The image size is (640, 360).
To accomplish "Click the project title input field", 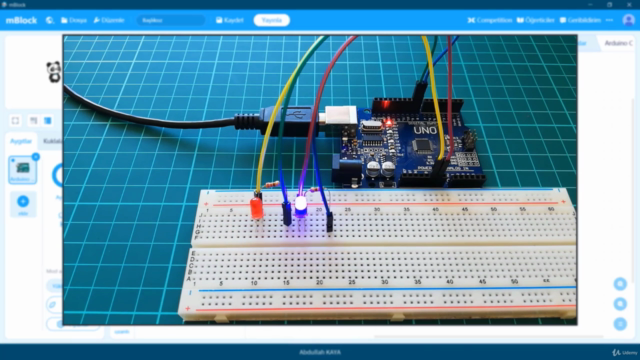I will click(171, 20).
